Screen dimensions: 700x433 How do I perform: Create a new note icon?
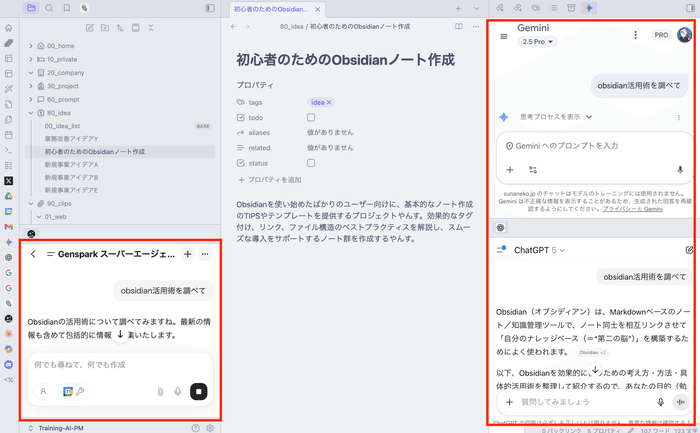tap(90, 28)
